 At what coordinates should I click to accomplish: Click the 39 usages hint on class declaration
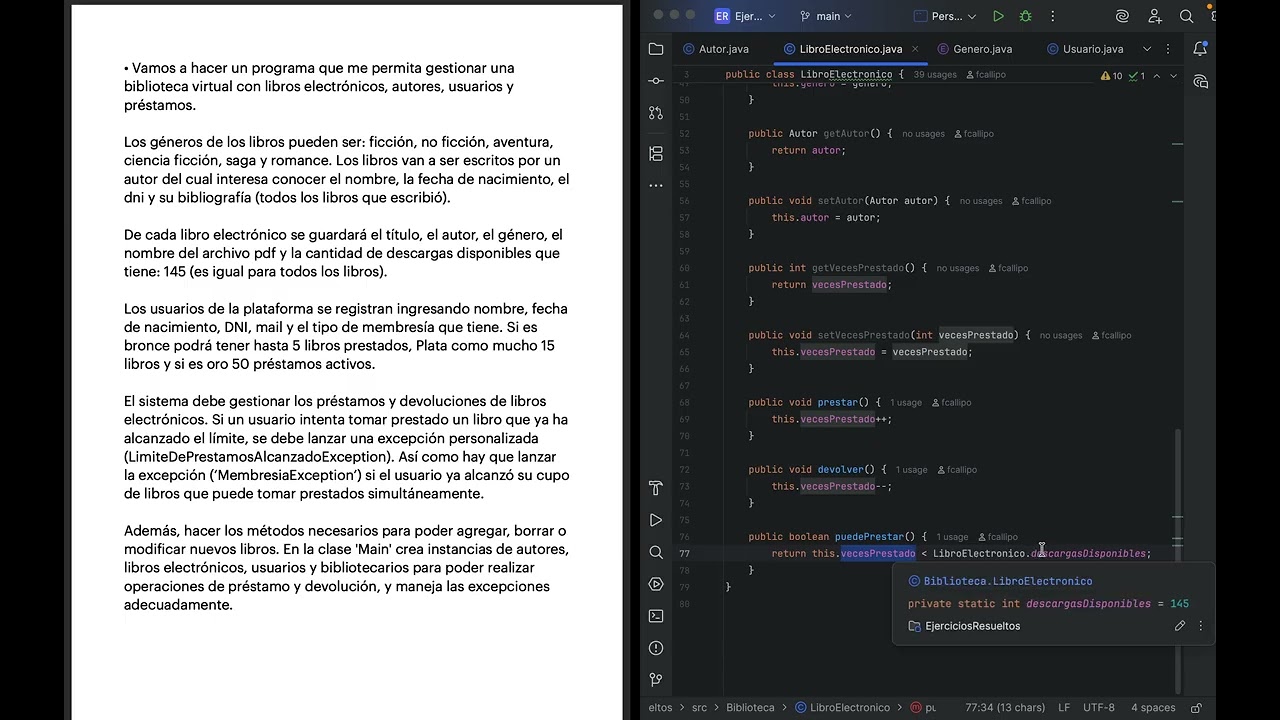tap(935, 75)
